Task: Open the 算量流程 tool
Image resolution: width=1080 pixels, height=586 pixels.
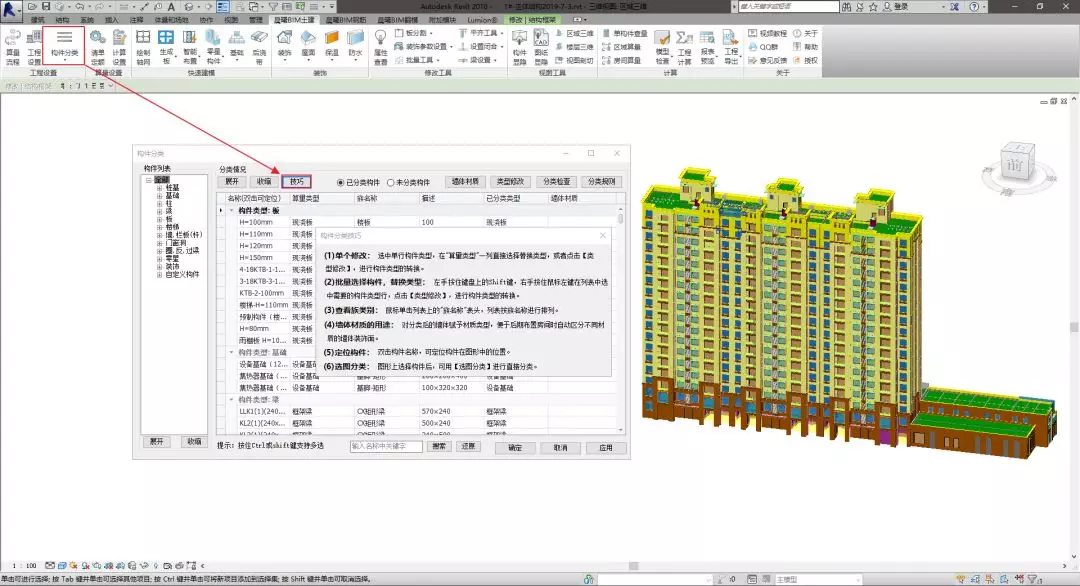Action: [13, 40]
